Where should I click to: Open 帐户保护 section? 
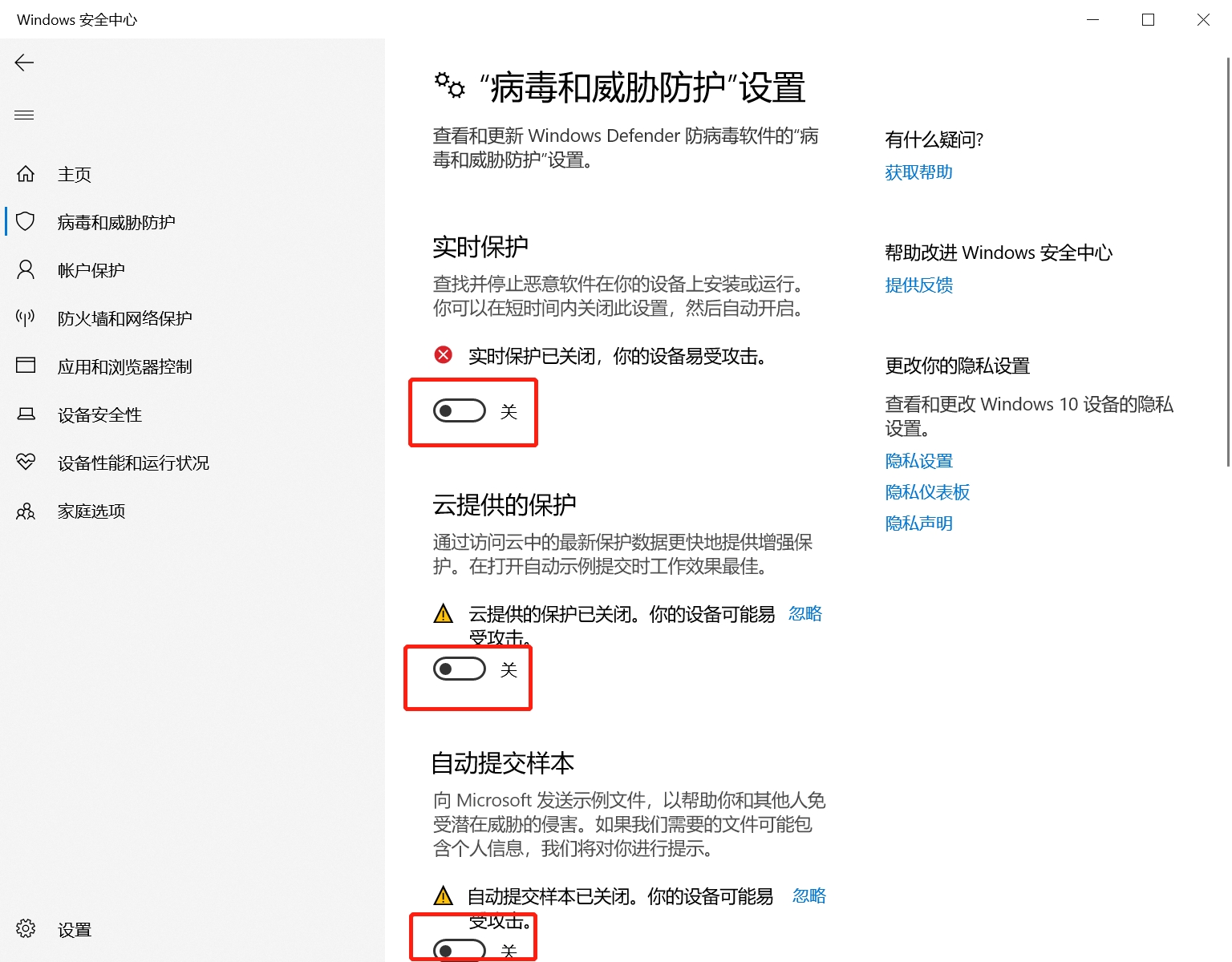coord(91,270)
